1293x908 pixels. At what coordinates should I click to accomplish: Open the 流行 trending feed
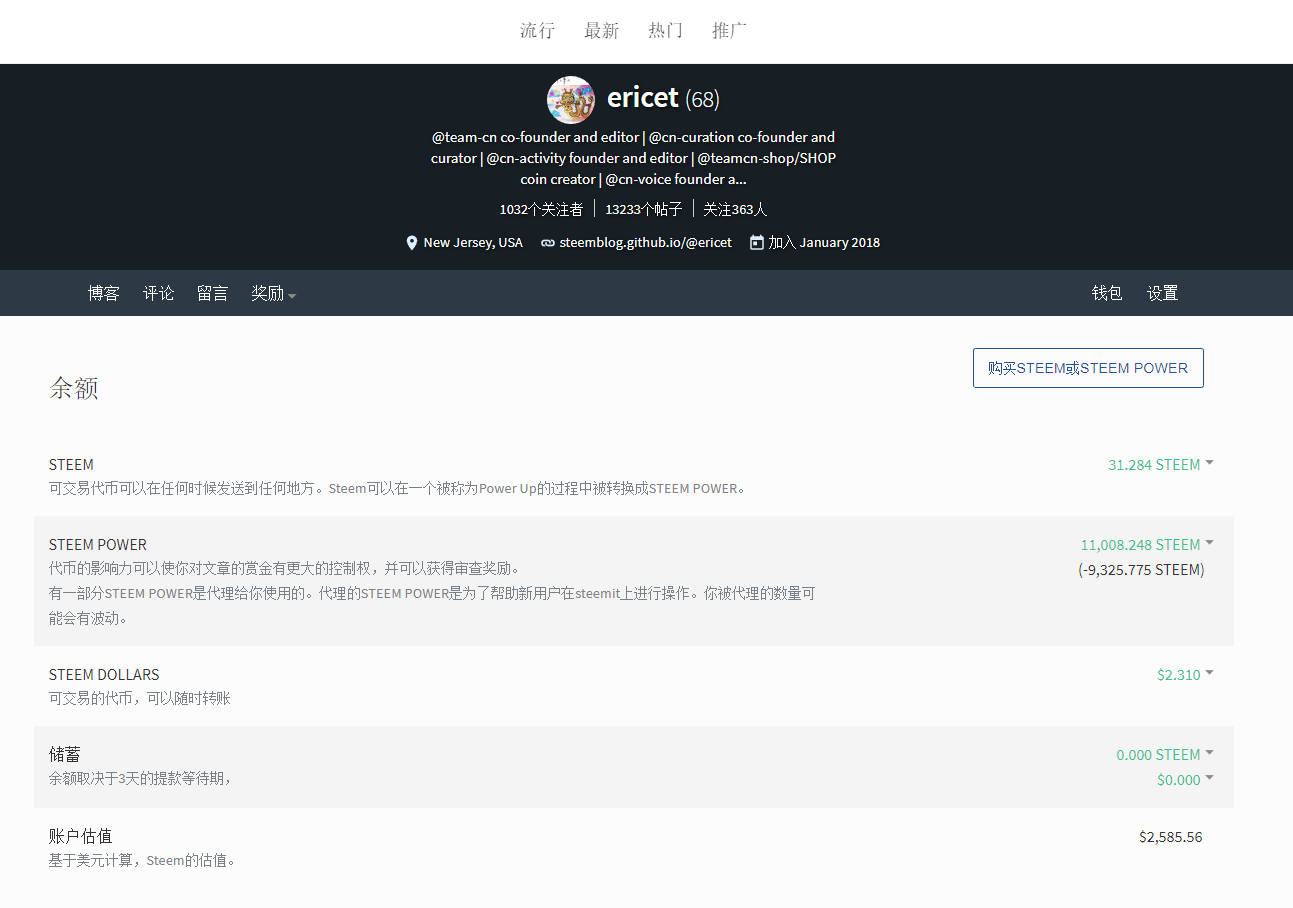tap(537, 31)
